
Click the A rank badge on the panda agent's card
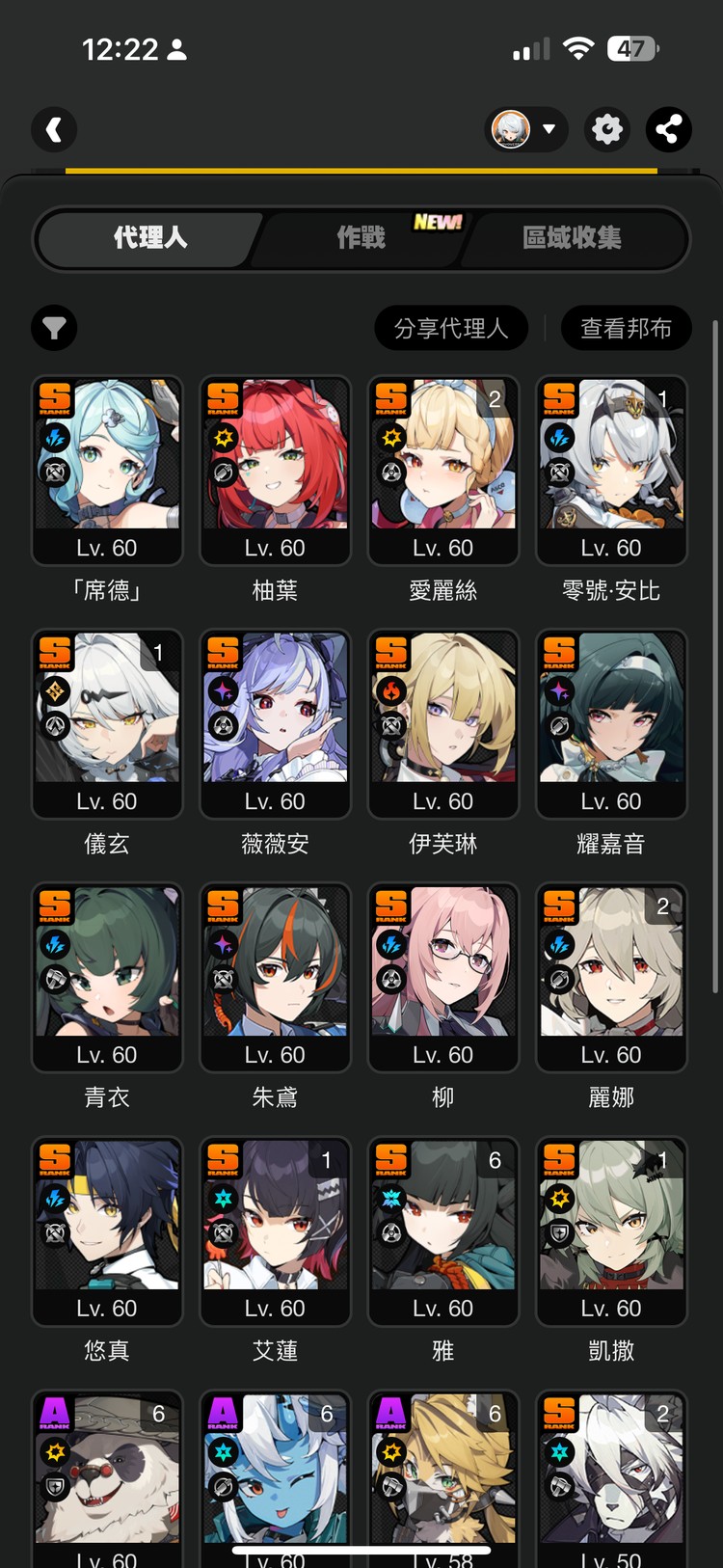55,1413
